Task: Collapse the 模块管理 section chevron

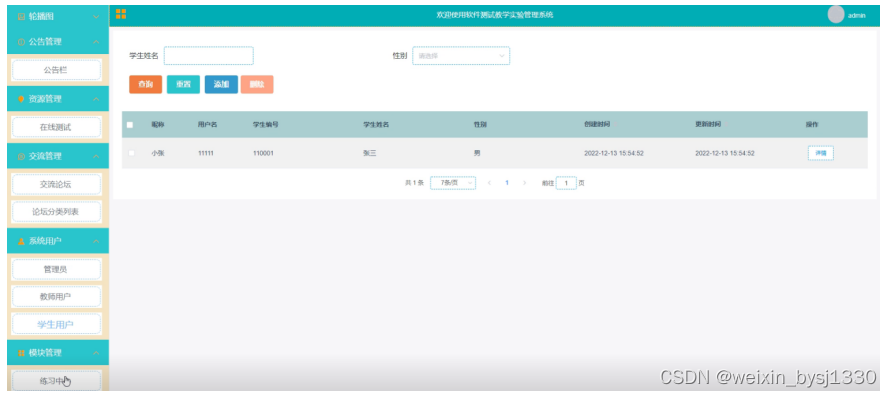Action: click(x=96, y=353)
